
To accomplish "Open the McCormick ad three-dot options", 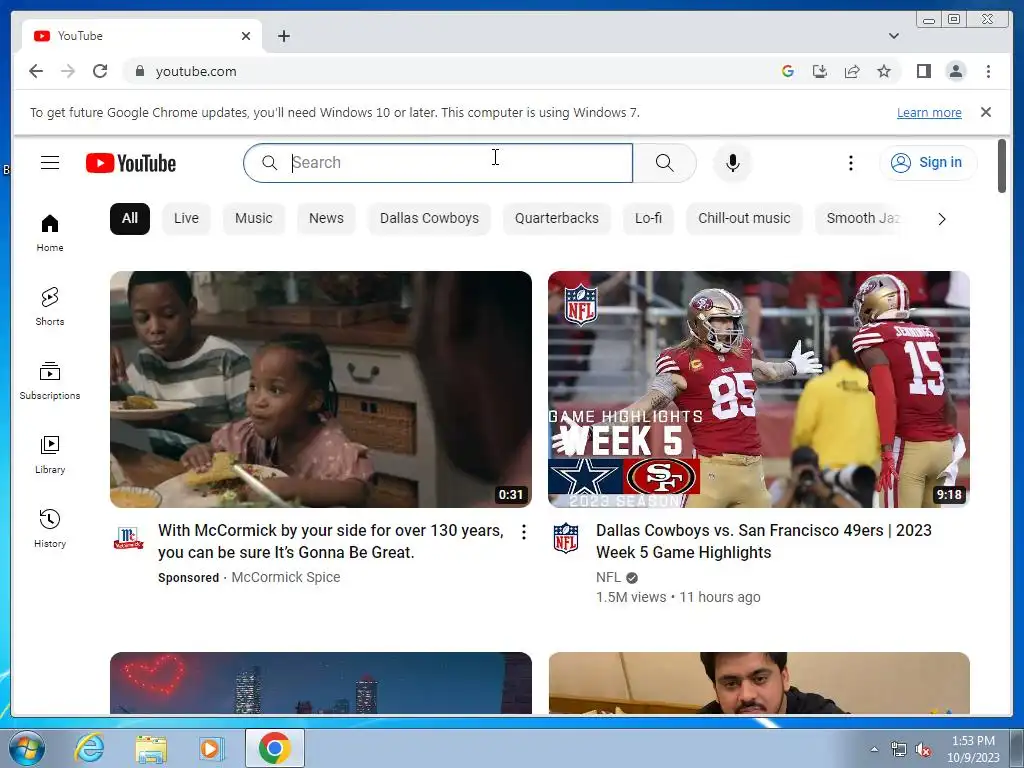I will (x=524, y=532).
